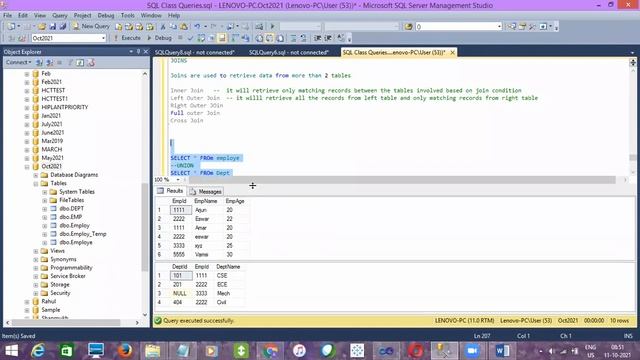Expand the Database Diagrams node
Viewport: 640px width, 360px height.
36,175
